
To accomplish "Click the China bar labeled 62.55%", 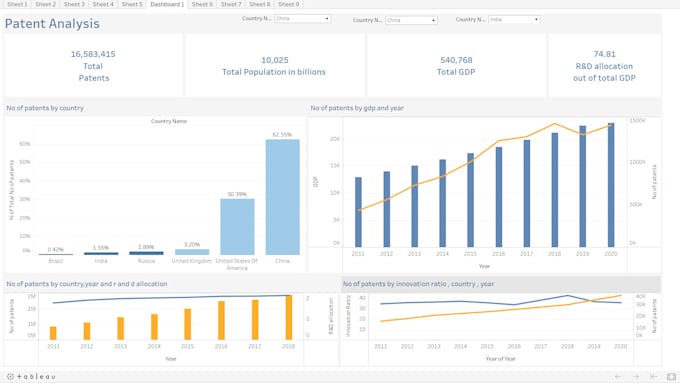I will pos(282,197).
